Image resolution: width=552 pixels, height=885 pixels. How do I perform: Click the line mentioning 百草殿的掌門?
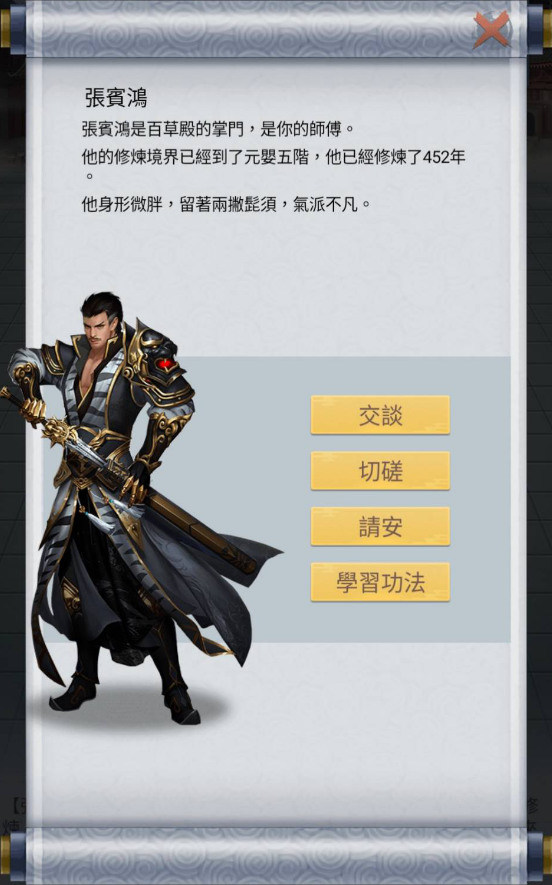tap(218, 129)
